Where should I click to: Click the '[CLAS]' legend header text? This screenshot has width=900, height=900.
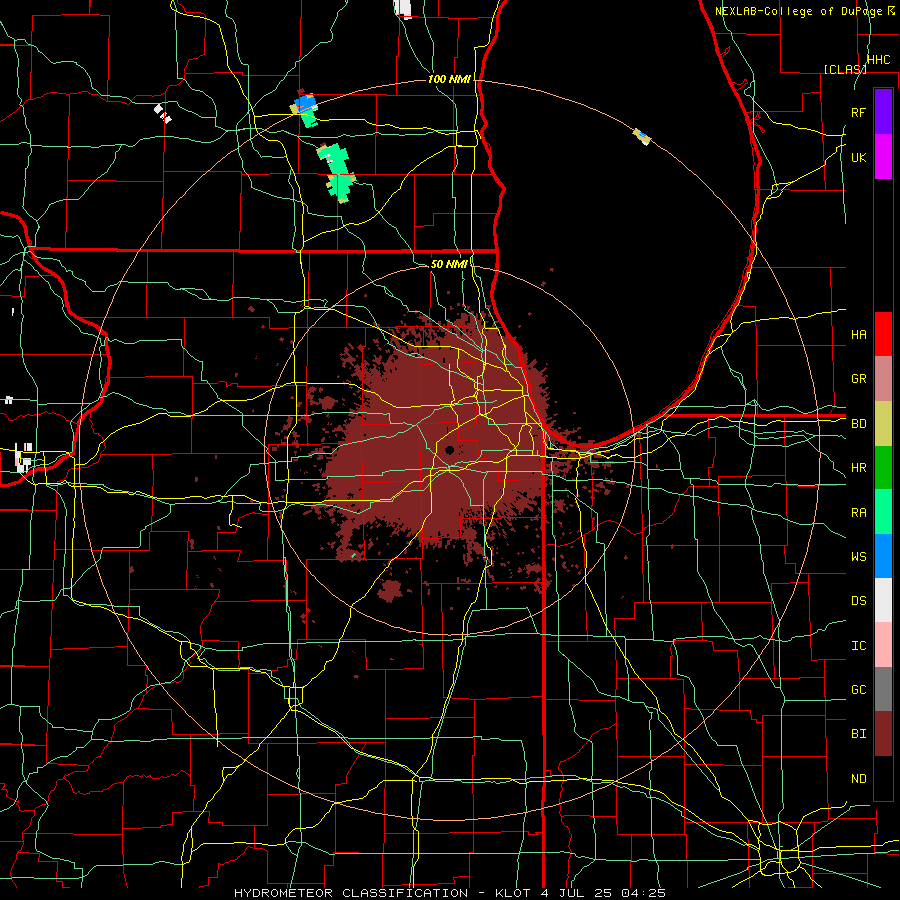pyautogui.click(x=845, y=69)
